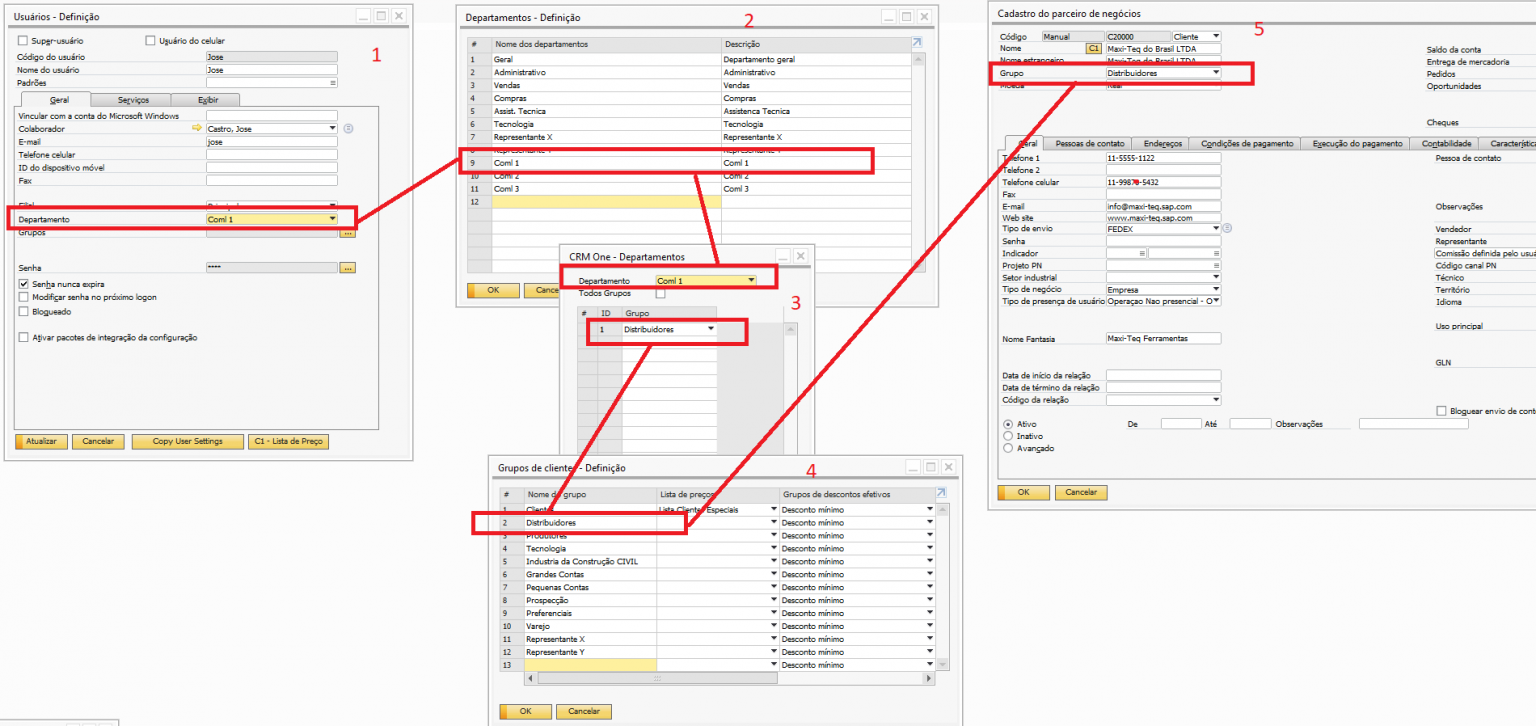The image size is (1536, 726).
Task: Open the Tipo de negócio dropdown
Action: [1215, 289]
